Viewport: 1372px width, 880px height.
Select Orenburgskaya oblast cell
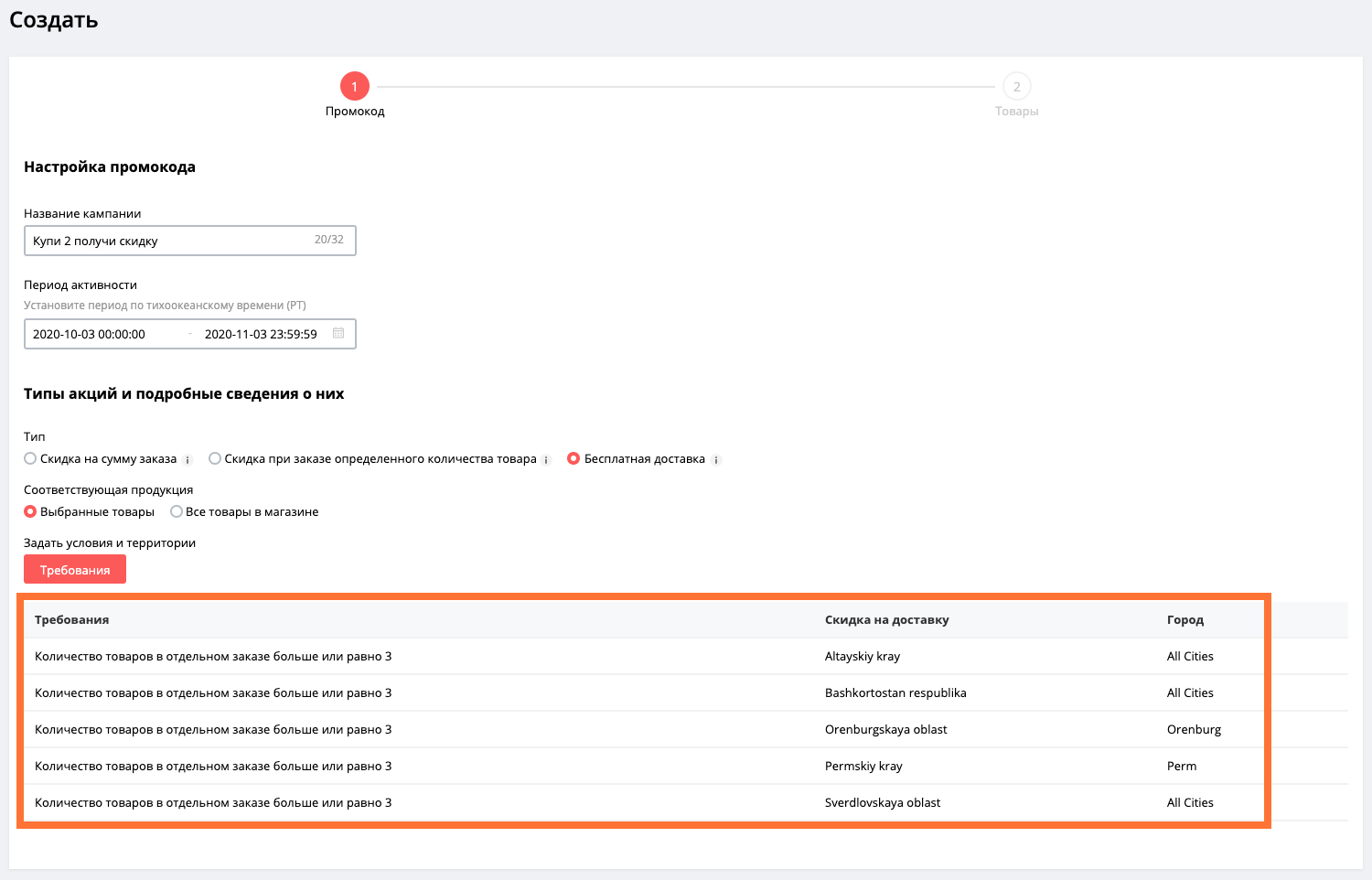pyautogui.click(x=886, y=729)
